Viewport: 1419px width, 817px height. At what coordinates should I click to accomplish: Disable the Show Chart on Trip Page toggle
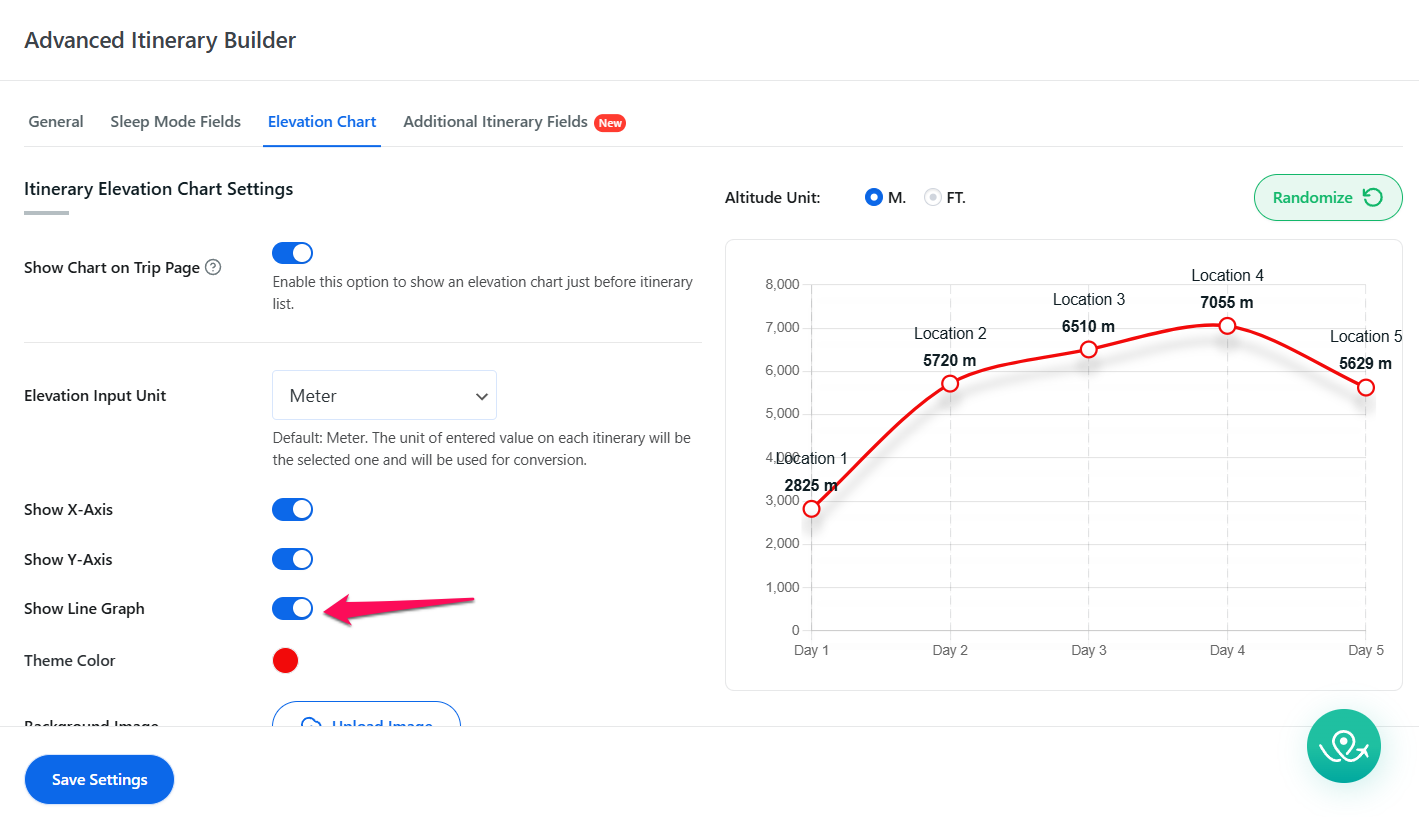(292, 253)
